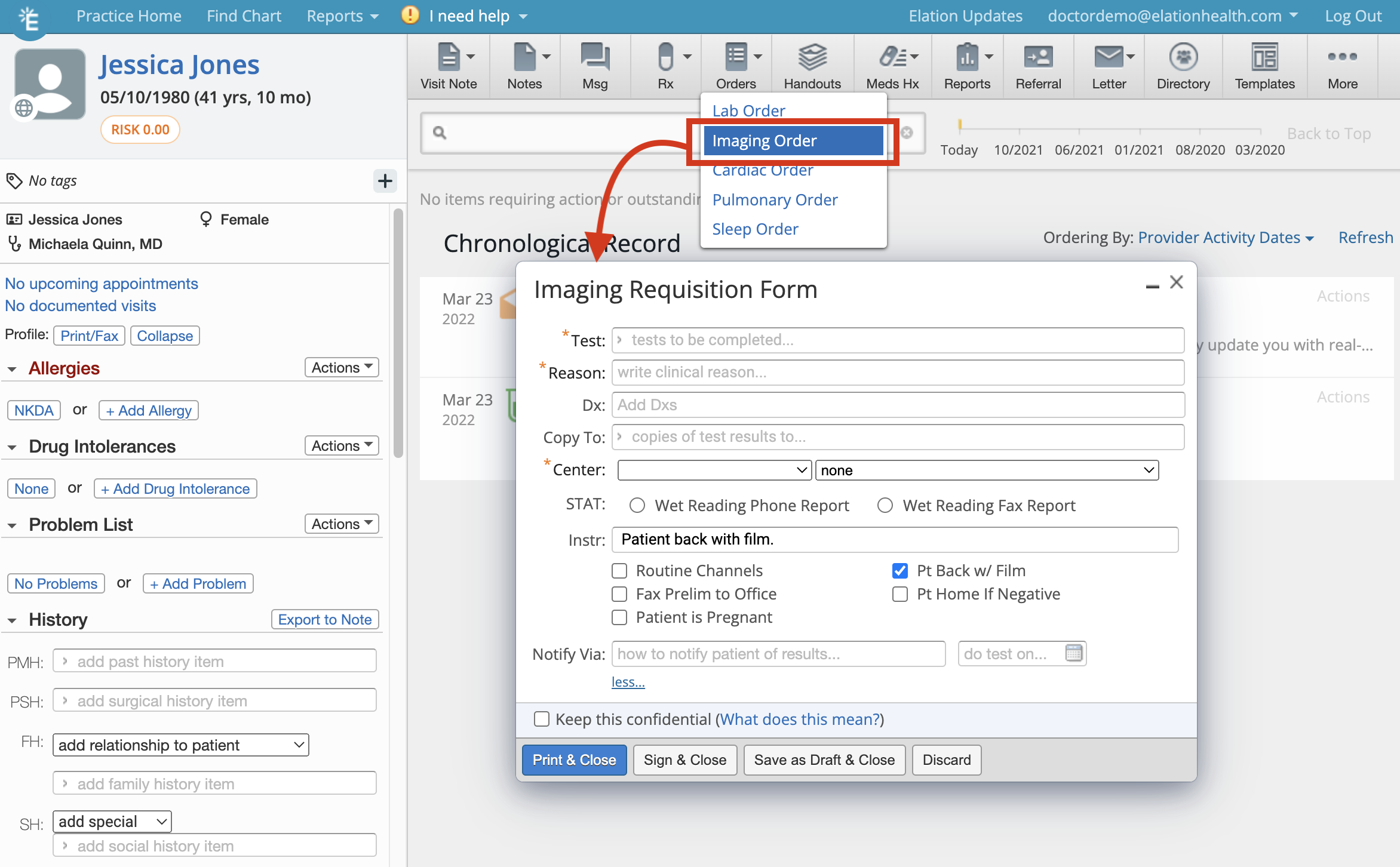Image resolution: width=1400 pixels, height=867 pixels.
Task: Enable Pt Back w/ Film checkbox
Action: pyautogui.click(x=898, y=571)
